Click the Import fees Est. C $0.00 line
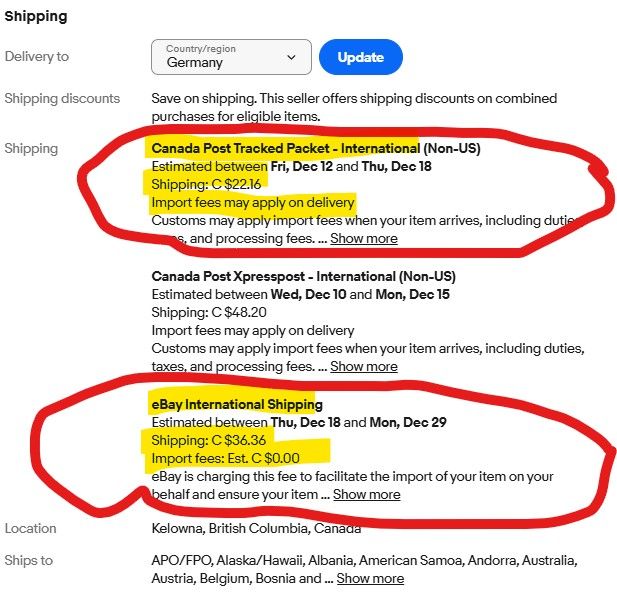This screenshot has width=617, height=605. click(225, 459)
